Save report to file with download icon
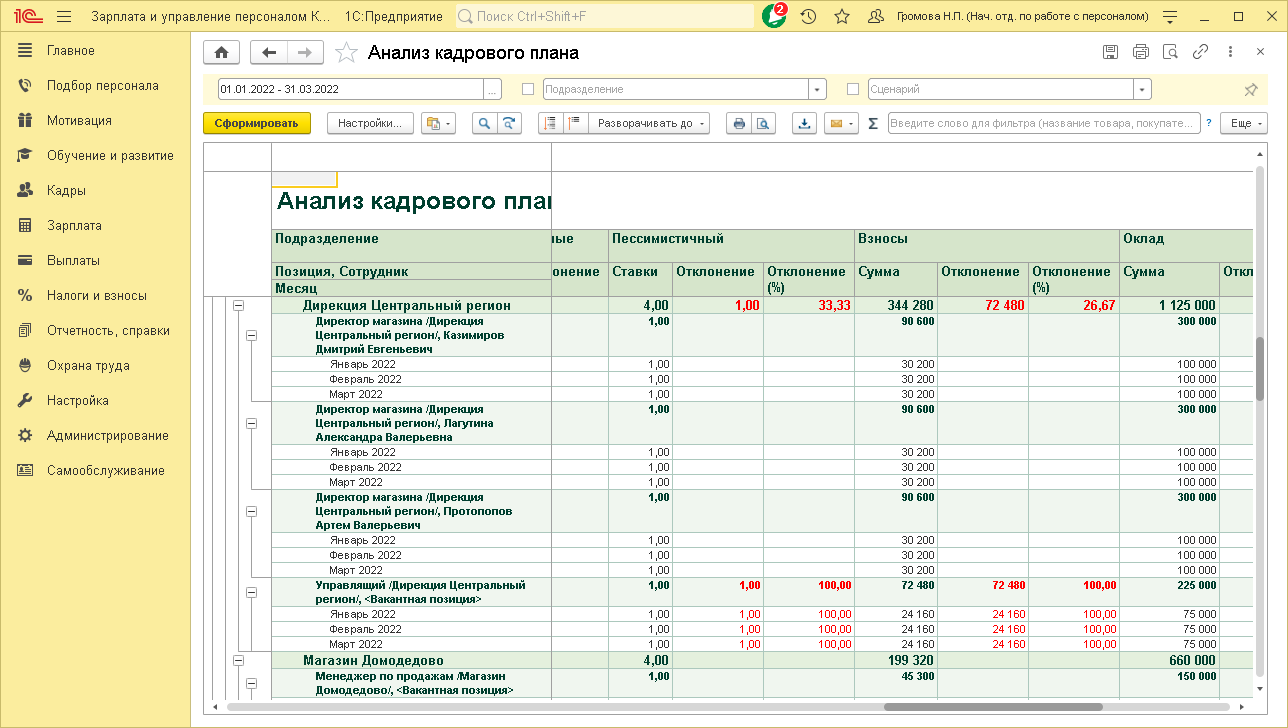Screen dimensions: 1288x728 pos(804,123)
